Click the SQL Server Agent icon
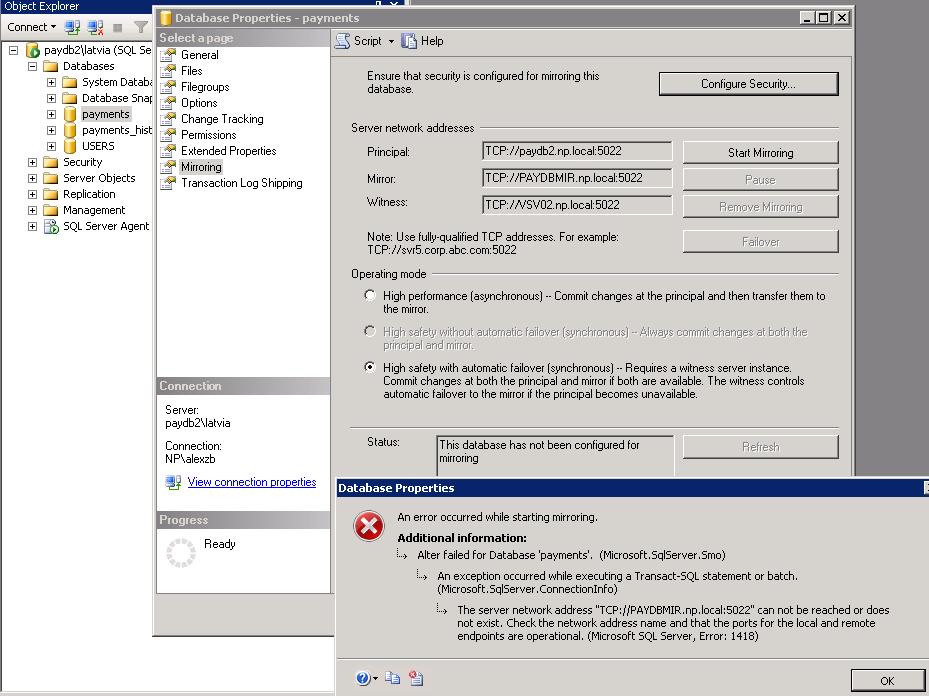This screenshot has height=696, width=929. coord(52,226)
